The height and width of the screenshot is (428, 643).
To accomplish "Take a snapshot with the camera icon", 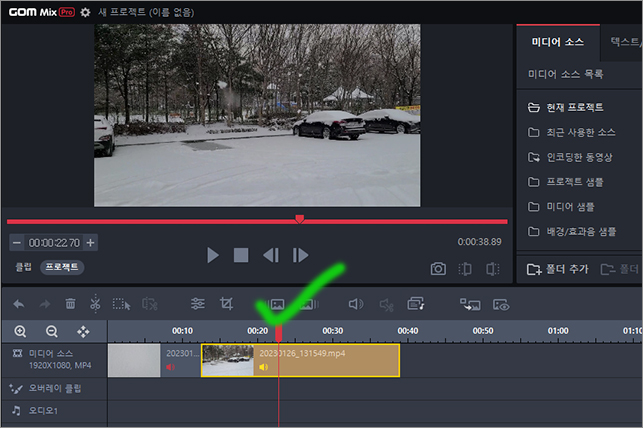I will coord(438,269).
